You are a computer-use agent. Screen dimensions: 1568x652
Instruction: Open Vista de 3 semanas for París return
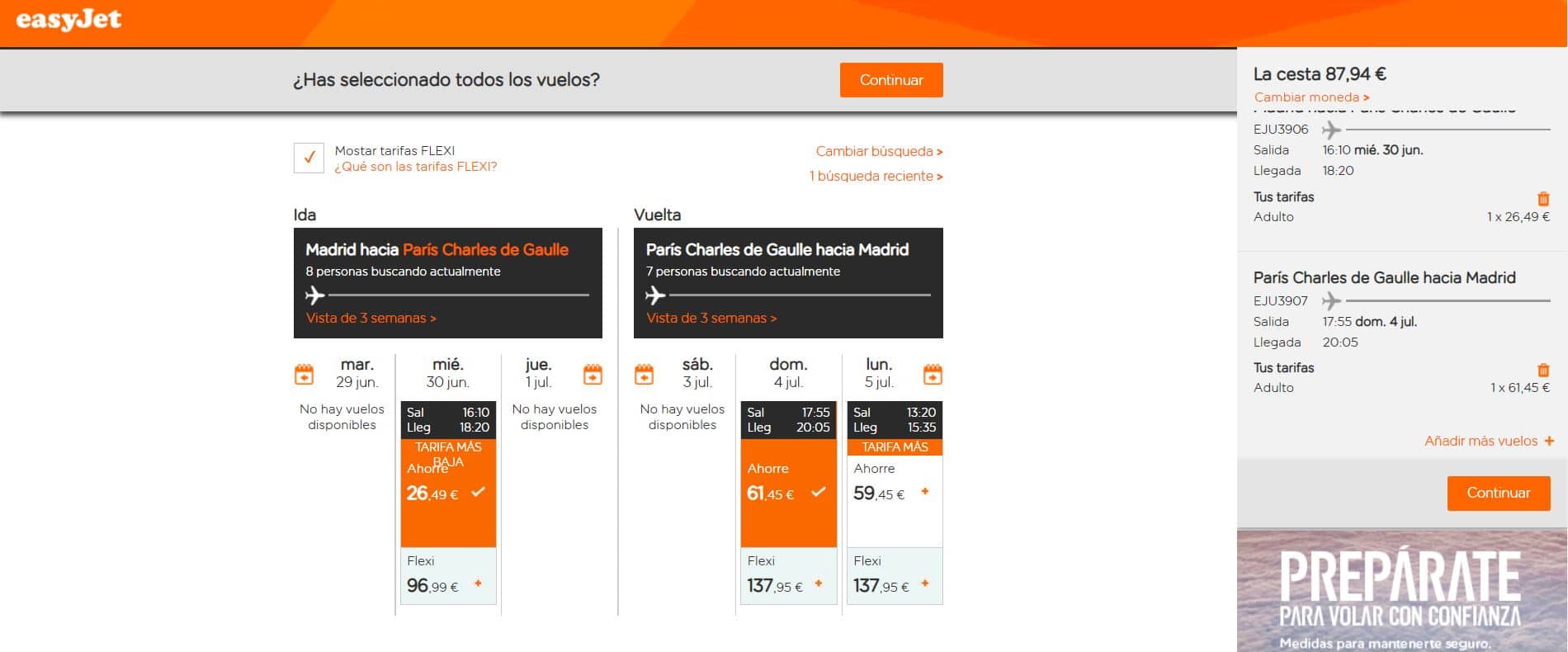711,318
